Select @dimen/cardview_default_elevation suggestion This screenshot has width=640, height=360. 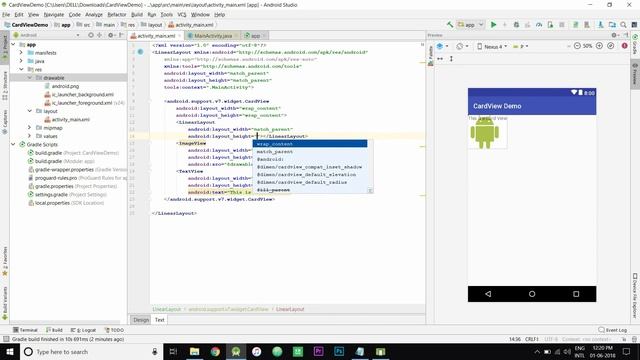[x=310, y=174]
